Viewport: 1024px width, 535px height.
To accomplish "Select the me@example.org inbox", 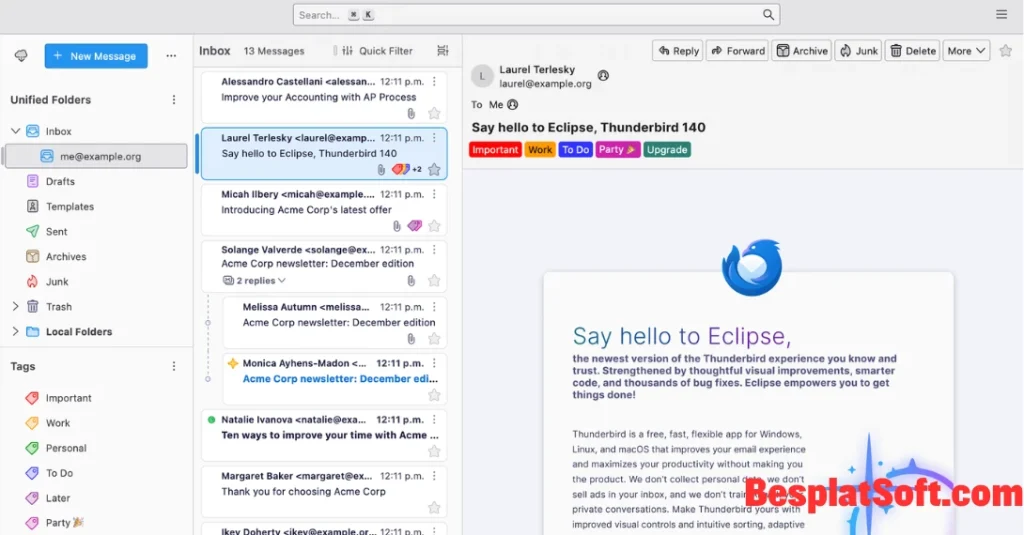I will [x=96, y=156].
